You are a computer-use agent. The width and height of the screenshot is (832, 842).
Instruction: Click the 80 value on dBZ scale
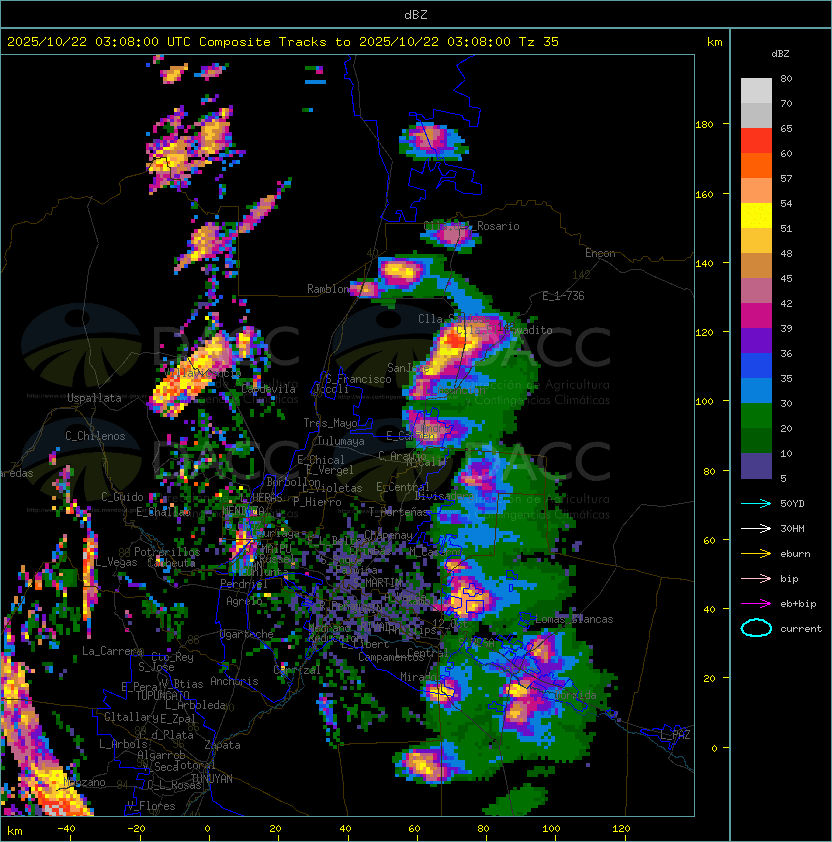click(786, 78)
